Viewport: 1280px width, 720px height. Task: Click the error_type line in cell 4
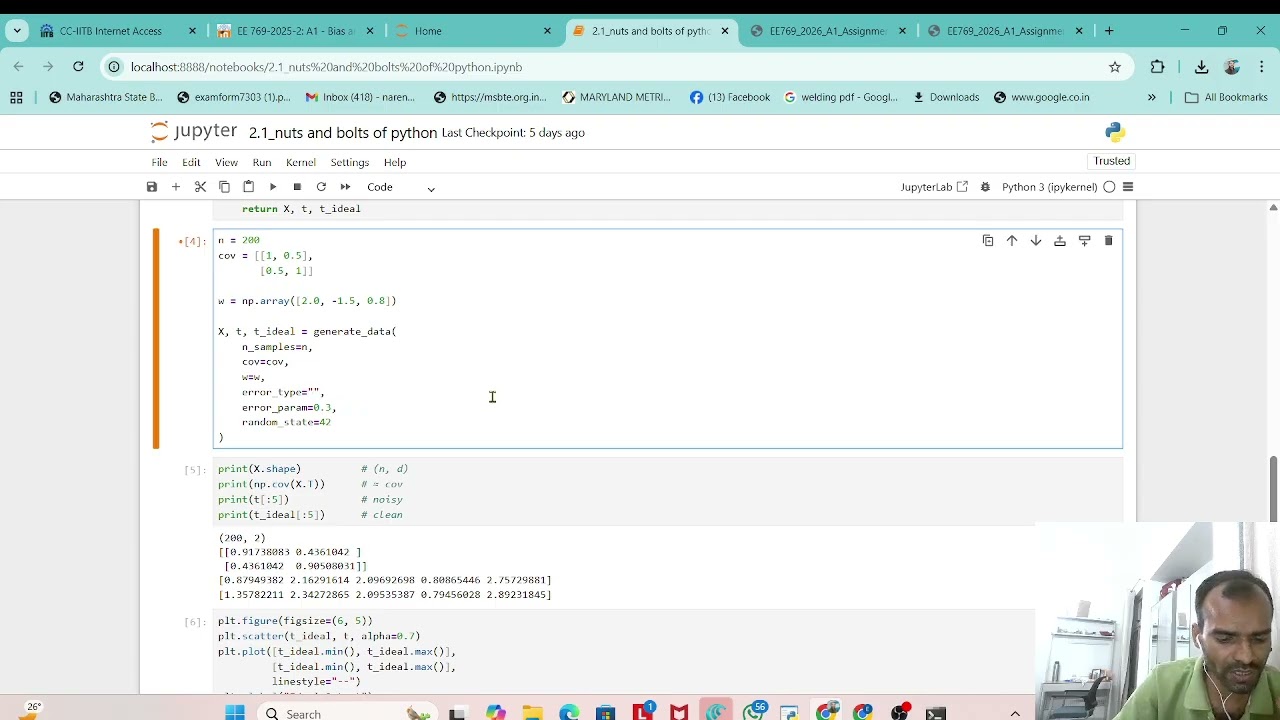pyautogui.click(x=283, y=392)
